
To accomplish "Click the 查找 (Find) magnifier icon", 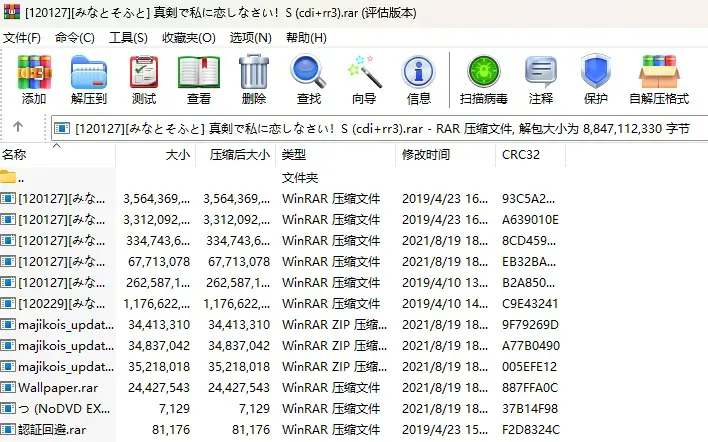I will pos(308,71).
